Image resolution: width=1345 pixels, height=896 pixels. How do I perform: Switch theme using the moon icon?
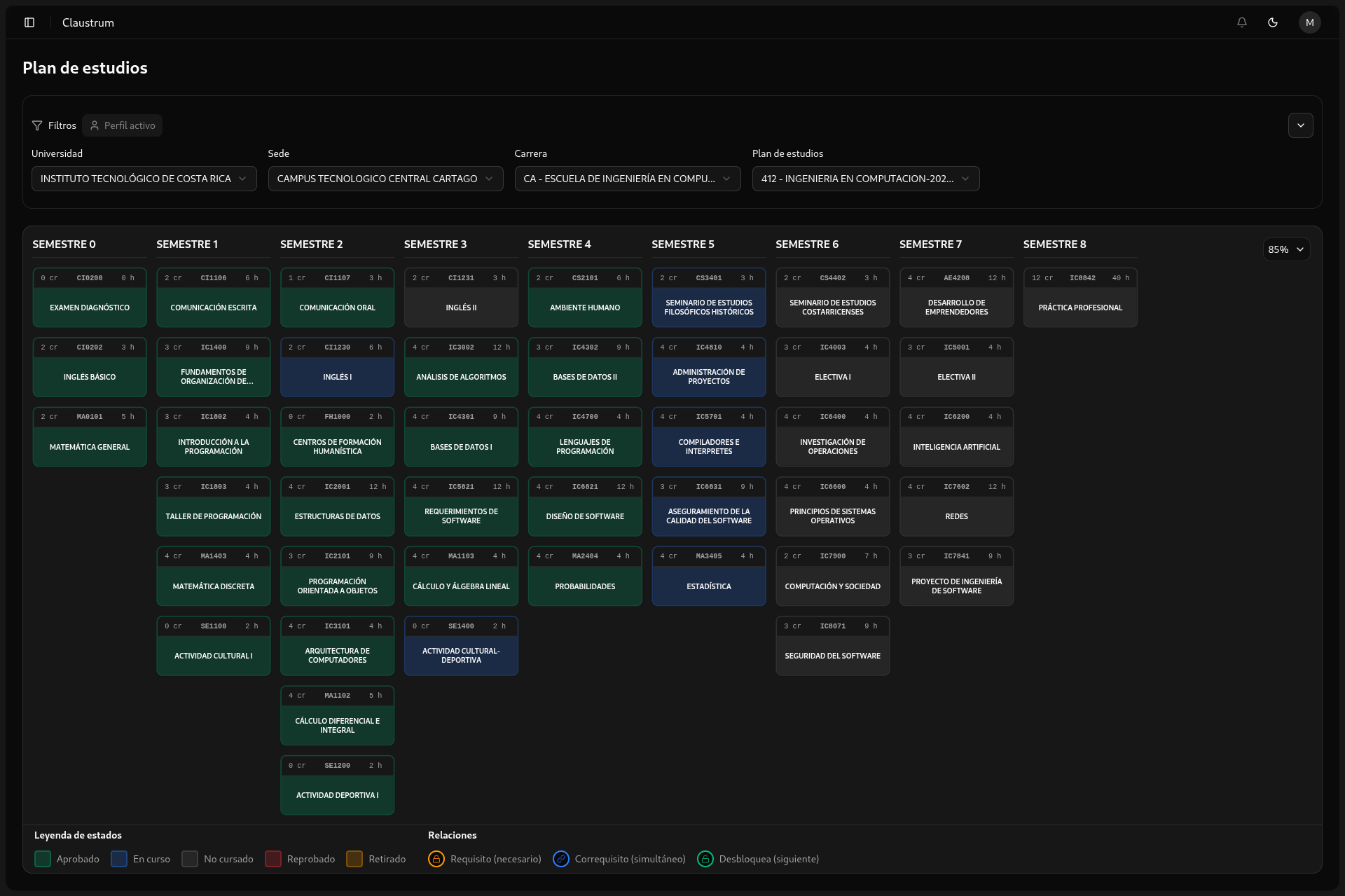tap(1273, 22)
